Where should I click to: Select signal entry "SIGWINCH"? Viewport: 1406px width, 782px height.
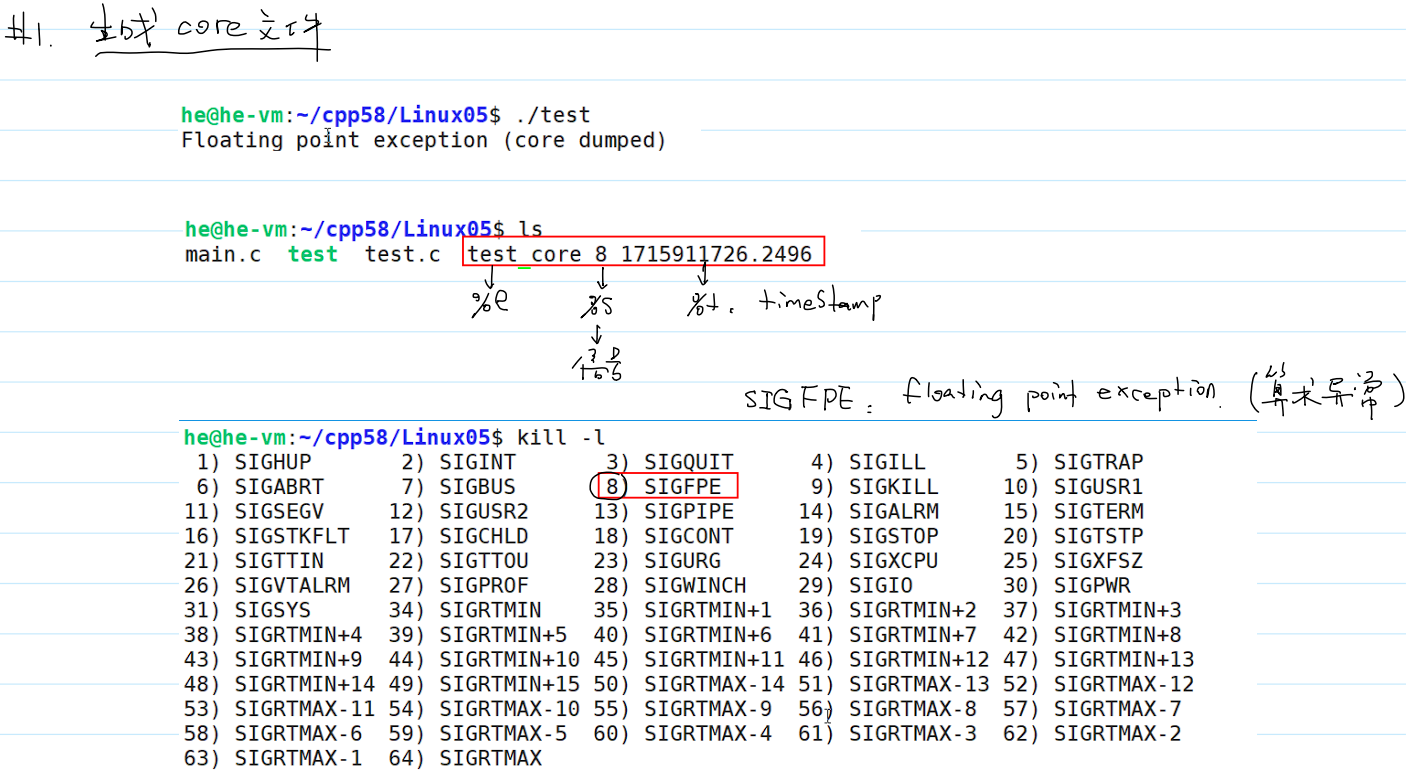pos(696,586)
